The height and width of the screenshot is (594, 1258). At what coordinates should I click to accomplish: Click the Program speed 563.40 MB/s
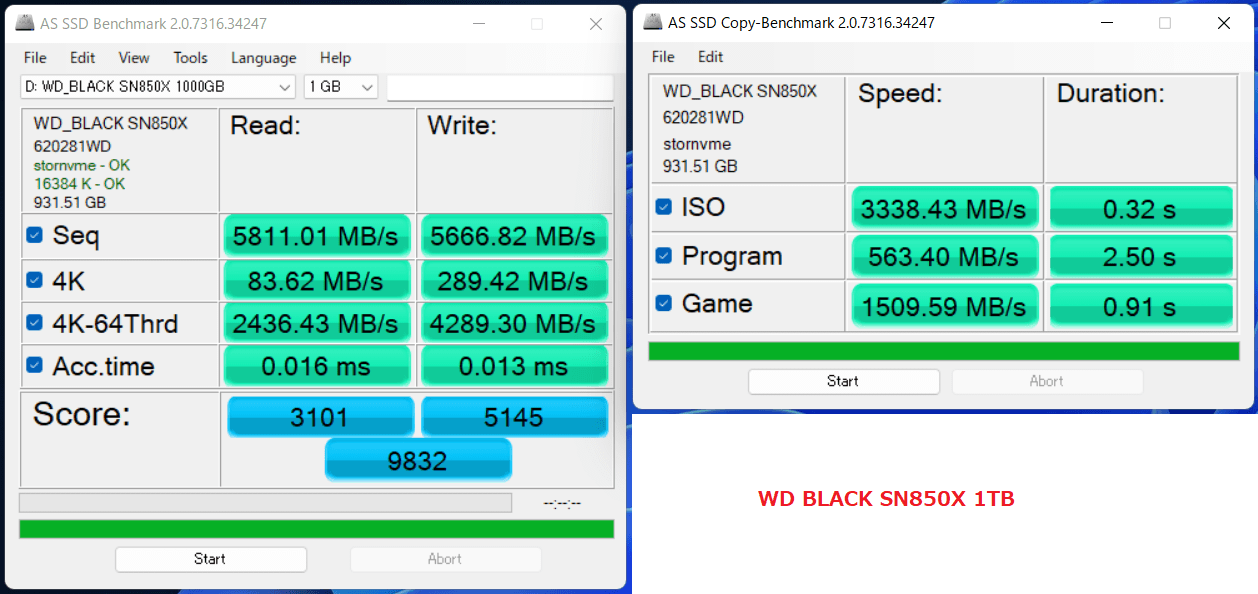(x=945, y=256)
